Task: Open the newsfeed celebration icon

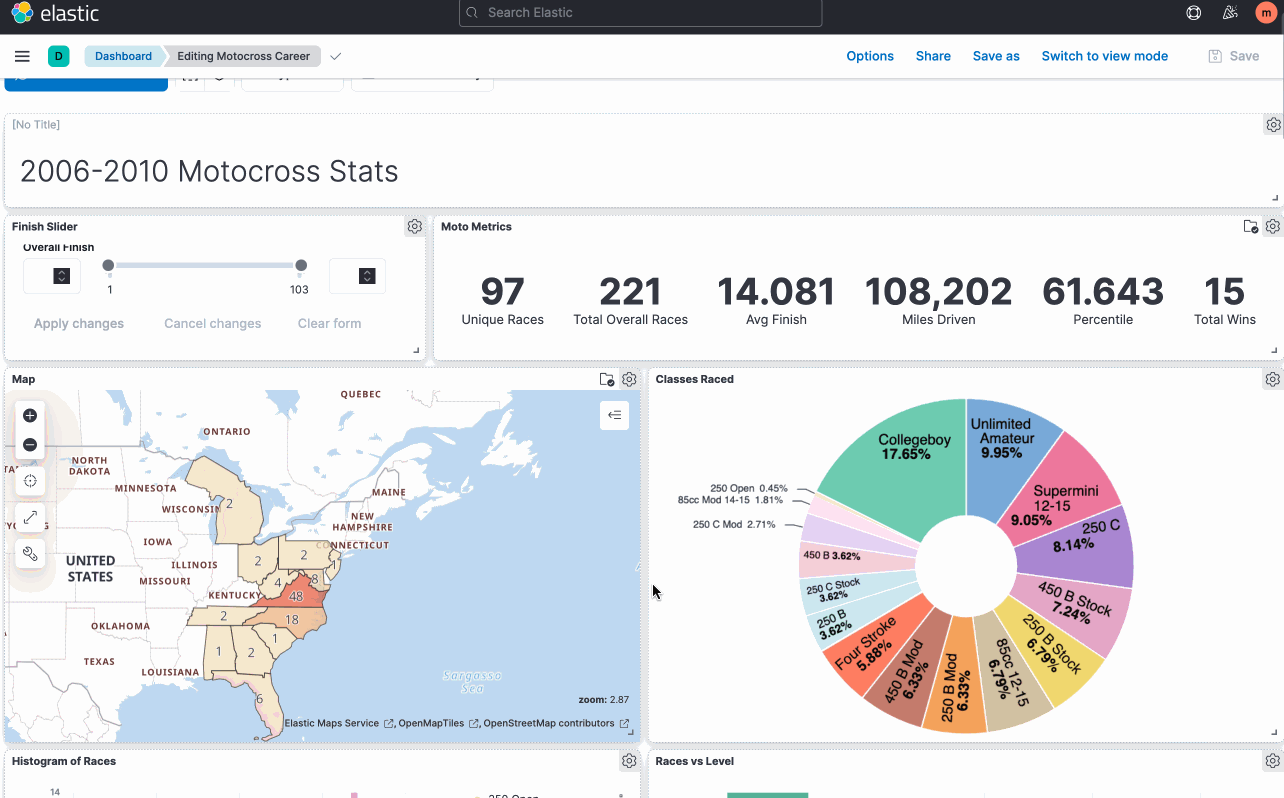Action: (1230, 13)
